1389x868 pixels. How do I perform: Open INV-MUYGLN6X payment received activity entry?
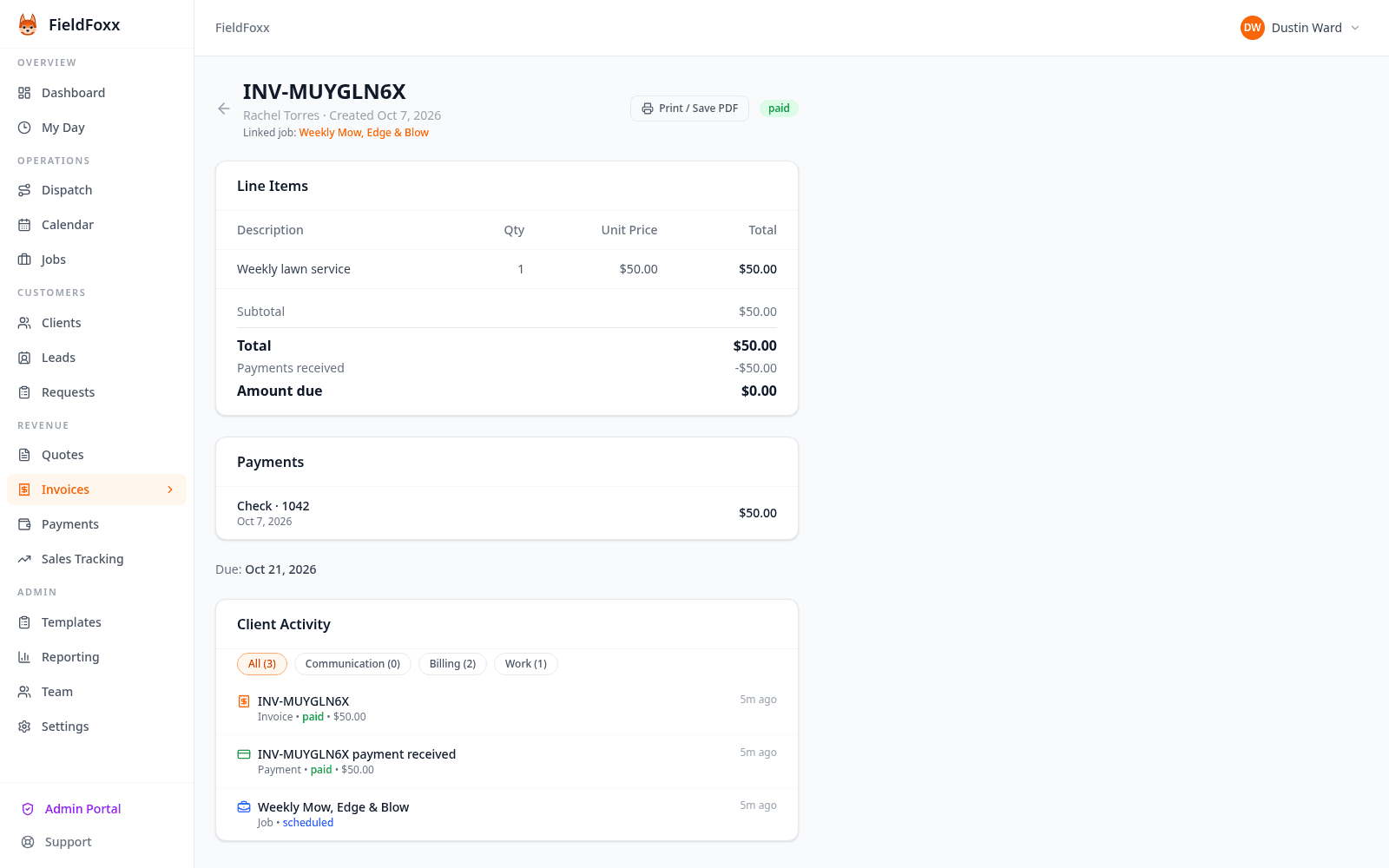click(507, 761)
